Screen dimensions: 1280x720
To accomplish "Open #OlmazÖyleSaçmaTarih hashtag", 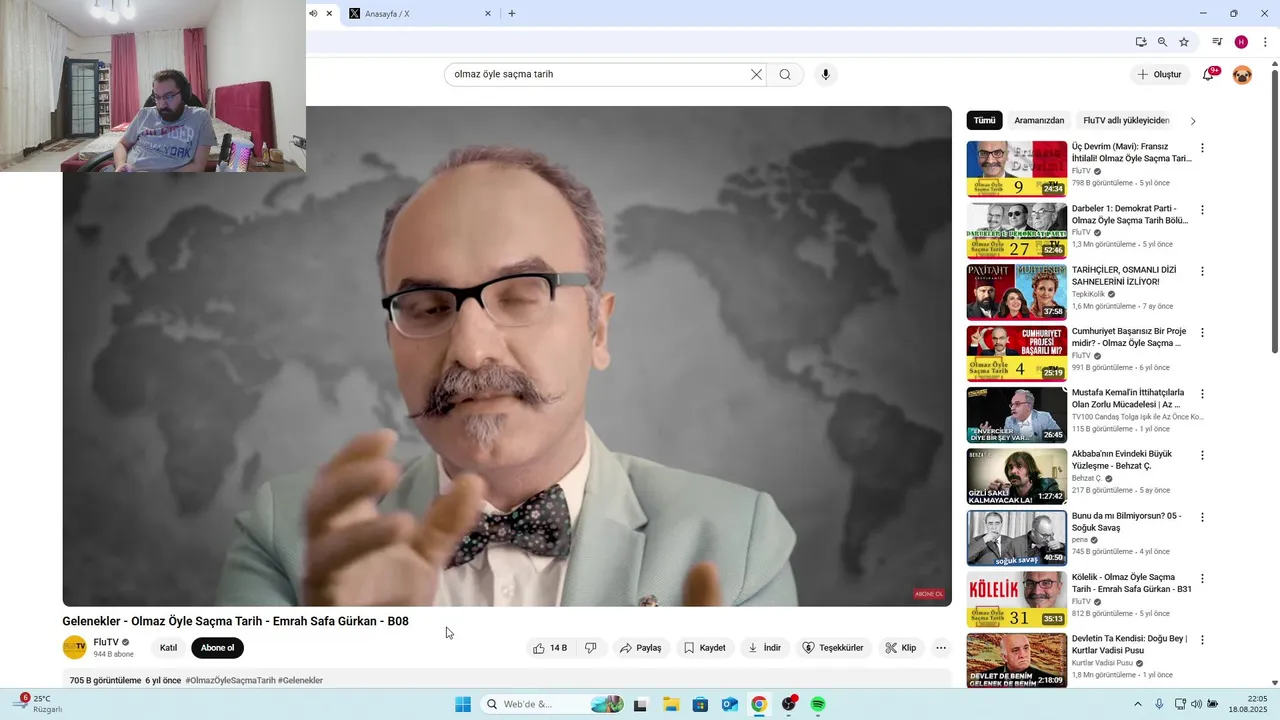I will coord(230,681).
